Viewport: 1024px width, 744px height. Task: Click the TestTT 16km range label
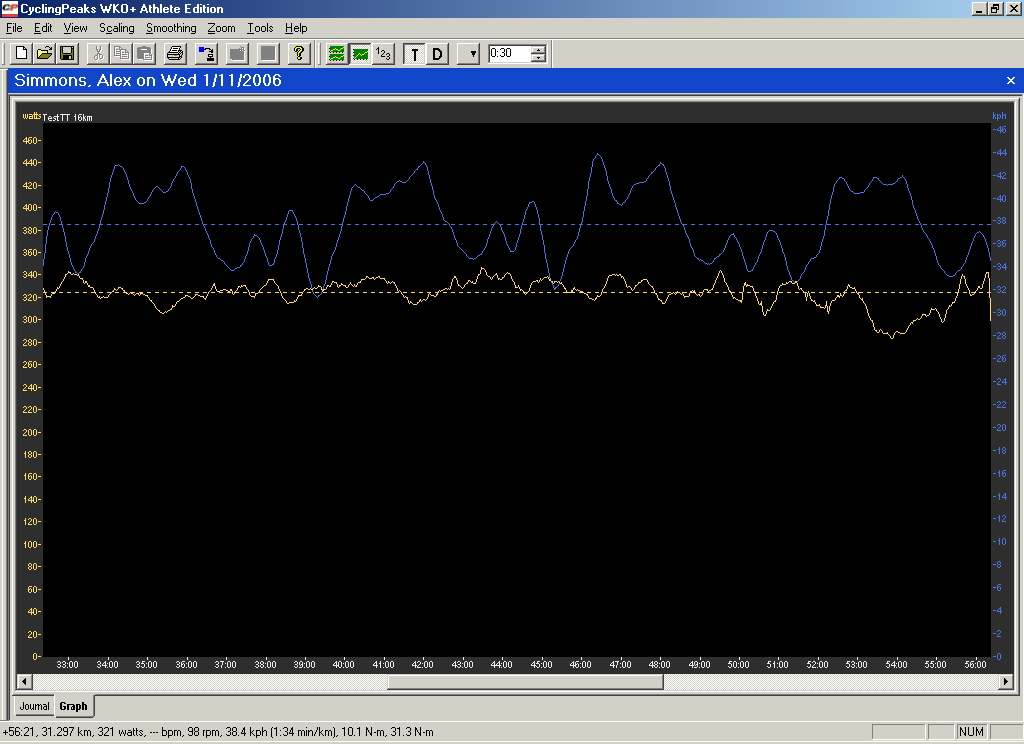(68, 118)
